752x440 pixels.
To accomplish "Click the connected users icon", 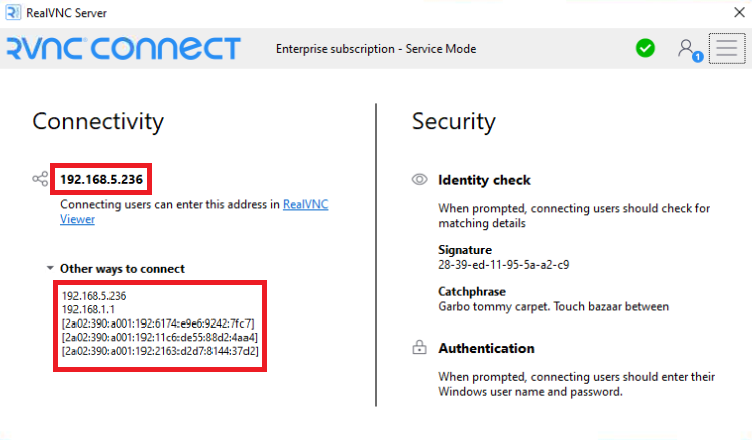I will tap(690, 50).
